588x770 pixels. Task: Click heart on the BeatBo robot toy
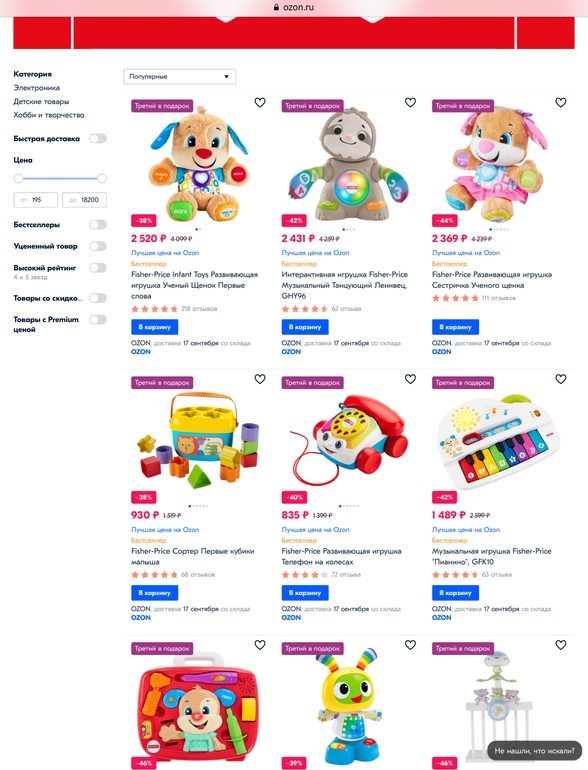click(410, 645)
